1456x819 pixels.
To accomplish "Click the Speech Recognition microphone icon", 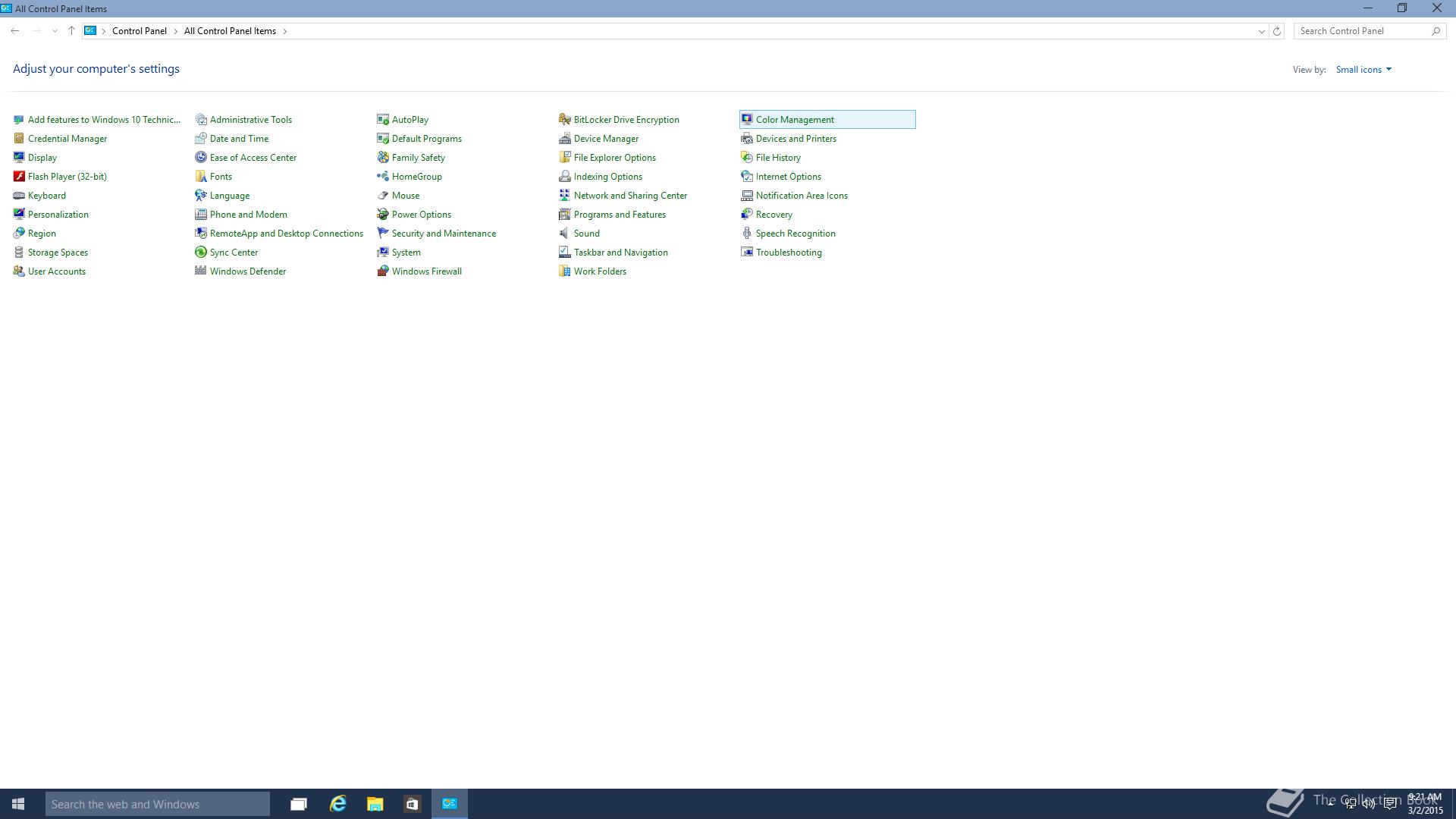I will tap(747, 234).
